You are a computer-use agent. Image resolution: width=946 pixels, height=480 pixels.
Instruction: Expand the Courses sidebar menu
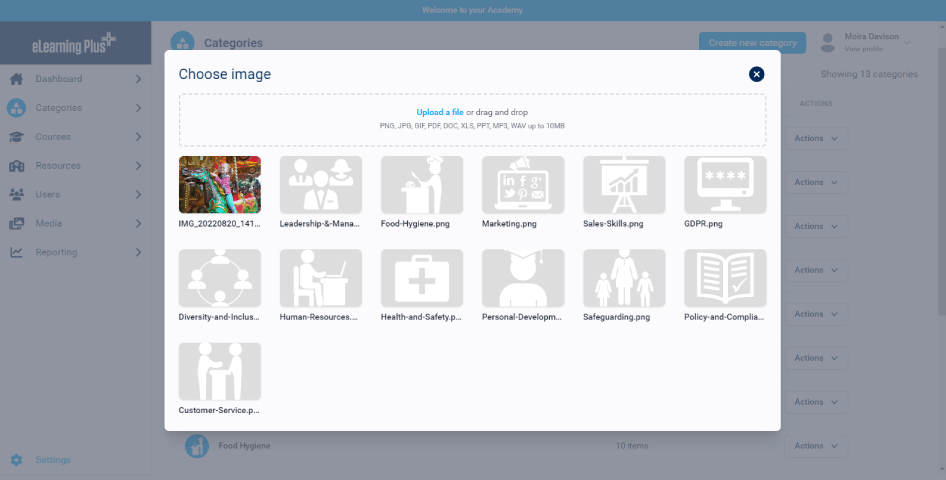tap(75, 137)
